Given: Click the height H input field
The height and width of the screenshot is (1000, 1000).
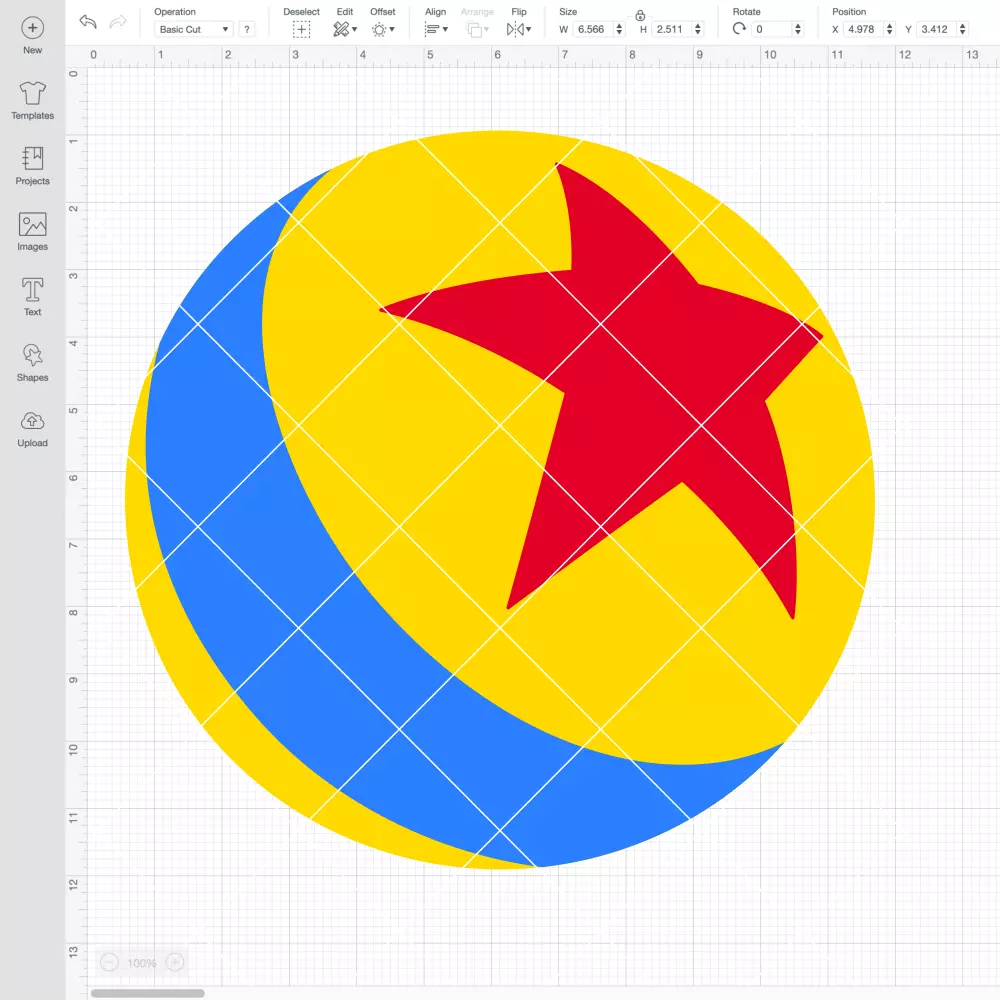Looking at the screenshot, I should [672, 29].
